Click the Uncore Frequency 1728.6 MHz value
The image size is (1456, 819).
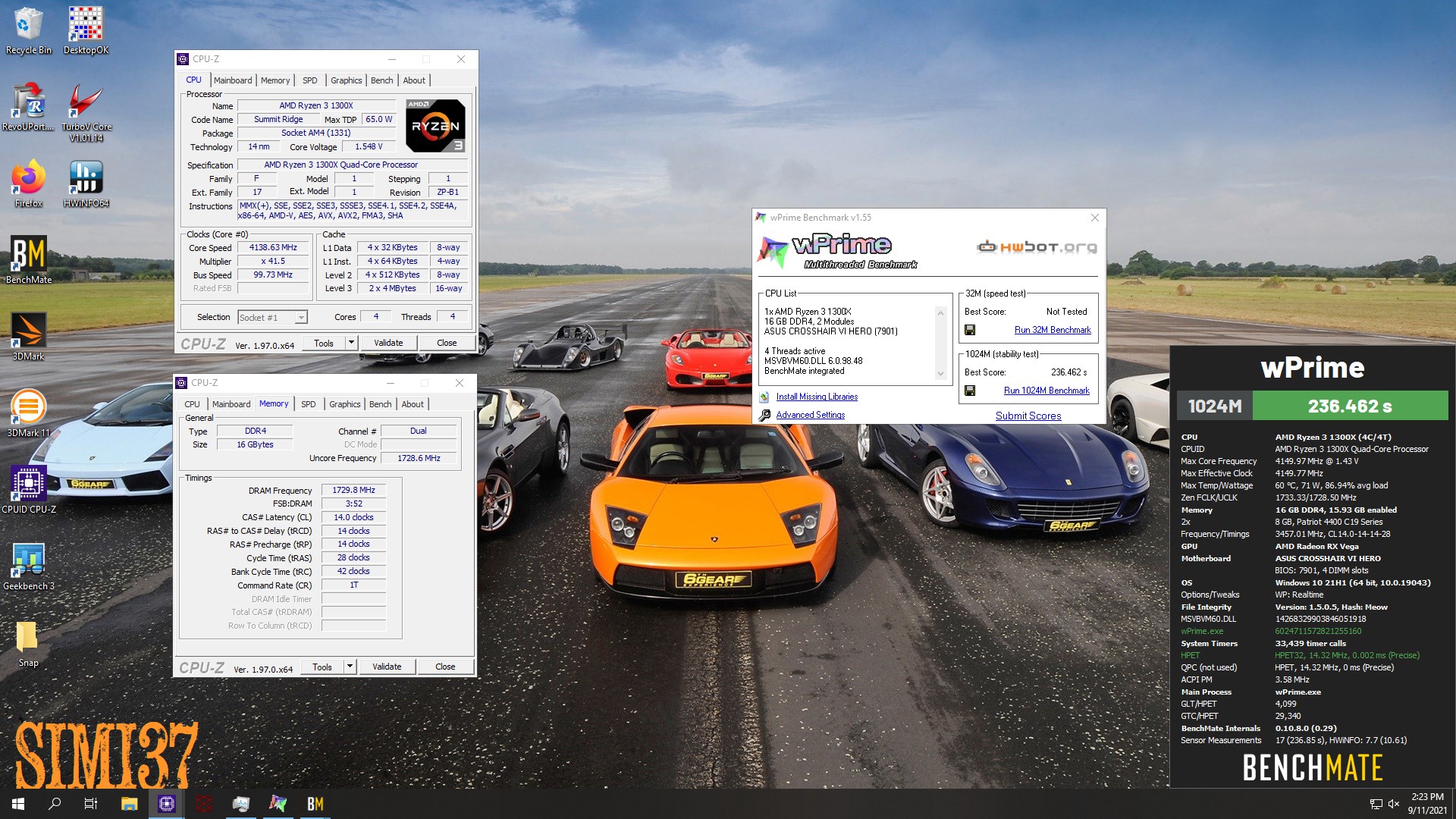pos(419,458)
